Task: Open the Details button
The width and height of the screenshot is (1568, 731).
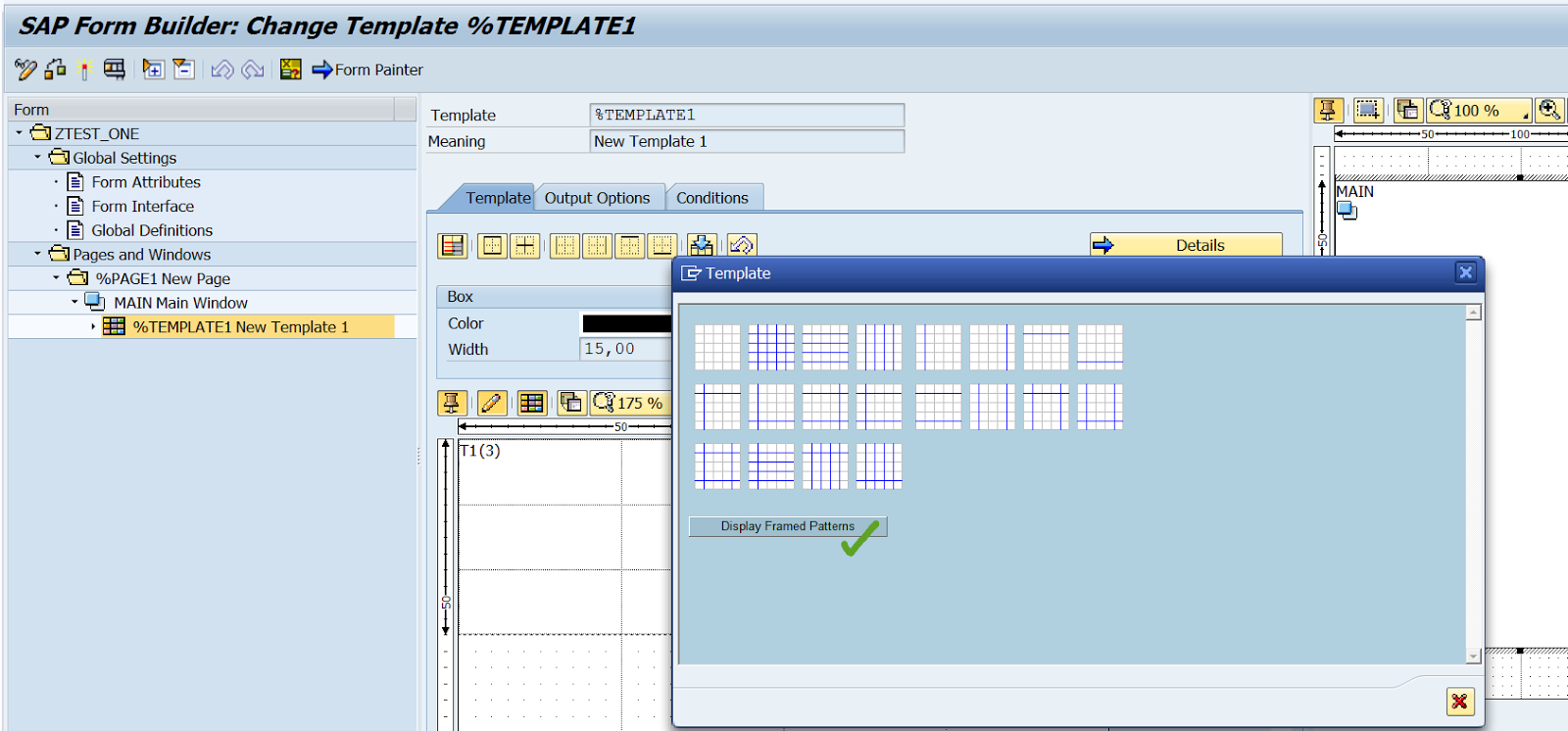Action: (1186, 245)
